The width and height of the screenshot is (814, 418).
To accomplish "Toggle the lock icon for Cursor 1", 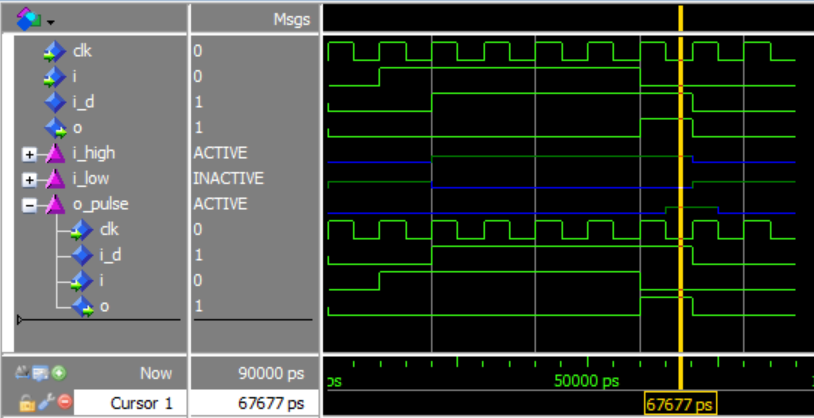I will [x=26, y=402].
